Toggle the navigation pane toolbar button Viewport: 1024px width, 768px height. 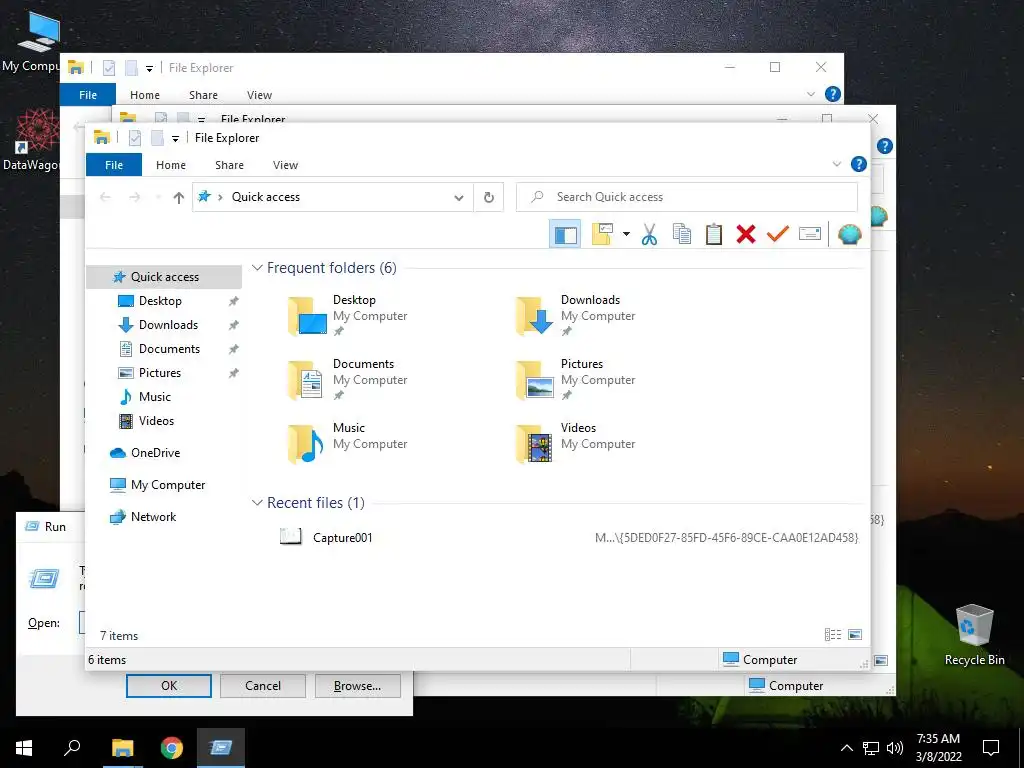click(565, 234)
